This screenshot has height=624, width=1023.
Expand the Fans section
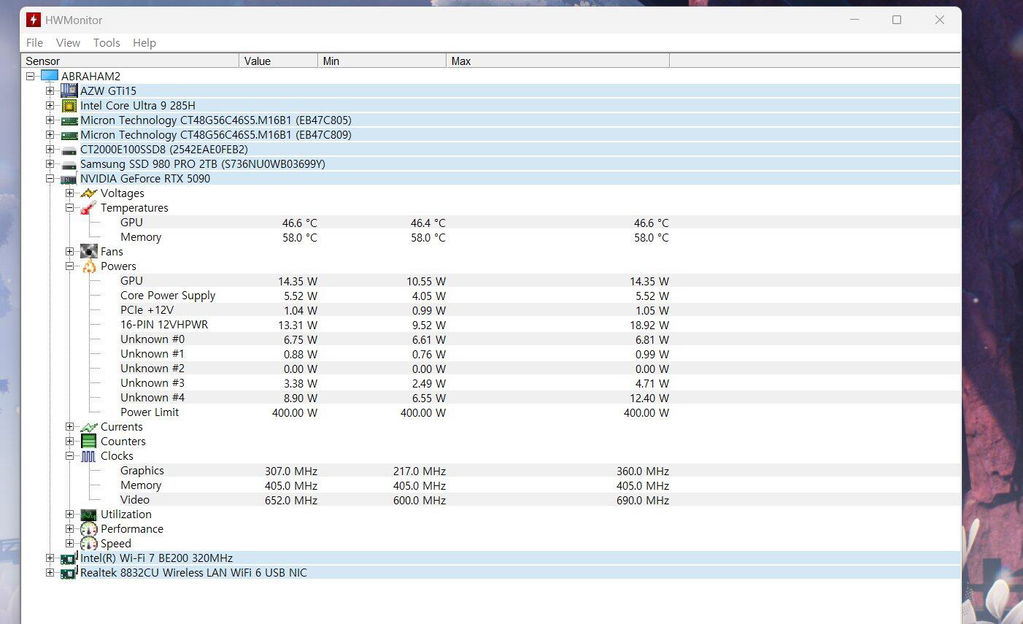tap(70, 251)
